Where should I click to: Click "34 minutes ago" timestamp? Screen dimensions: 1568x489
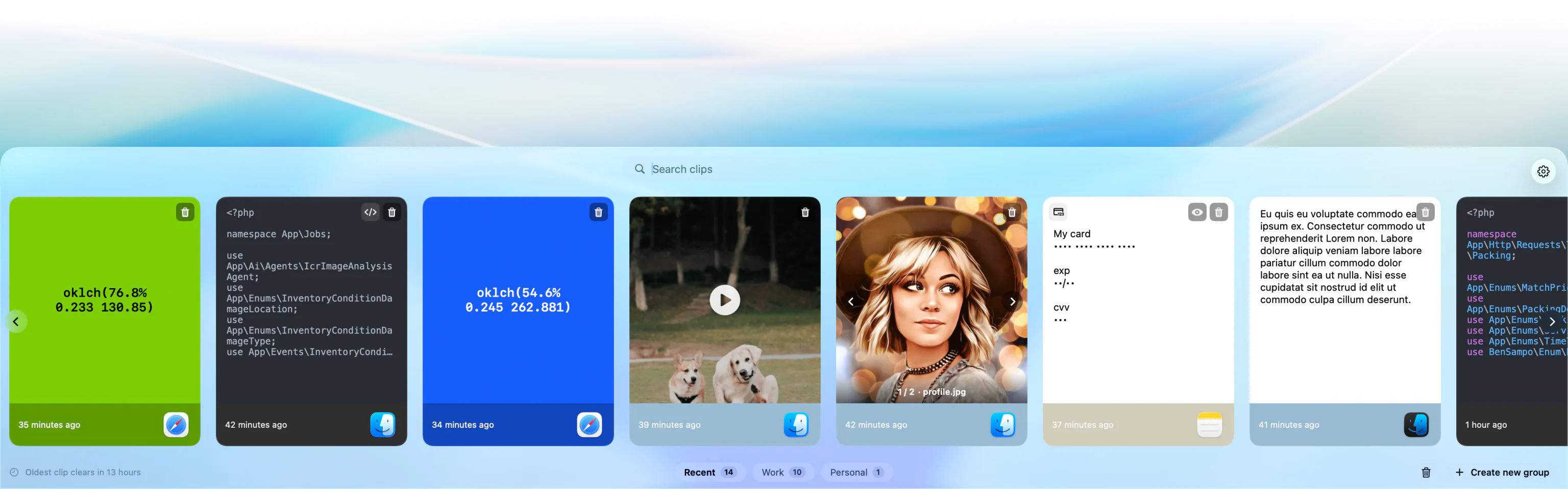pyautogui.click(x=462, y=425)
